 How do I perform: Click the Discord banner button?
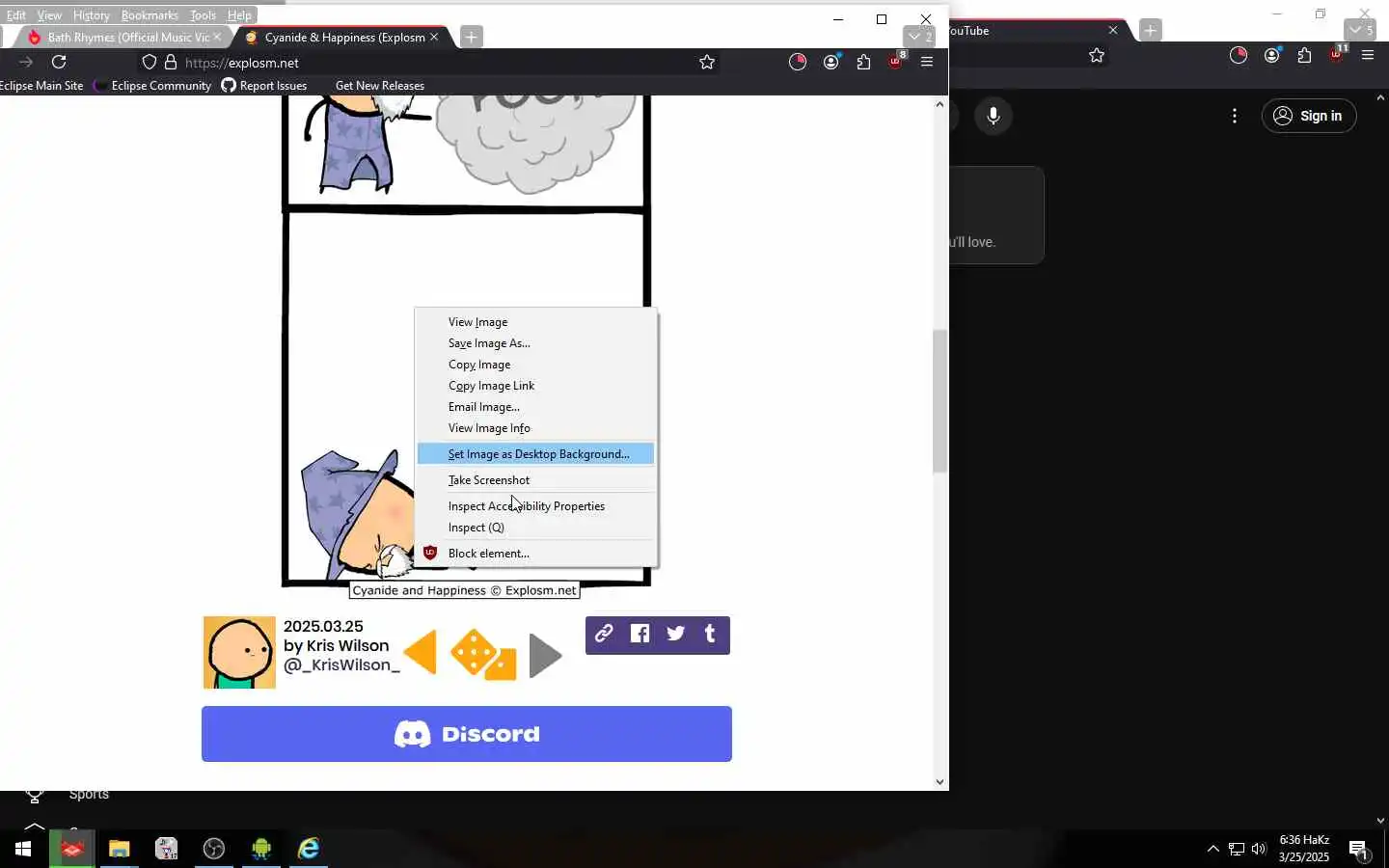point(467,734)
